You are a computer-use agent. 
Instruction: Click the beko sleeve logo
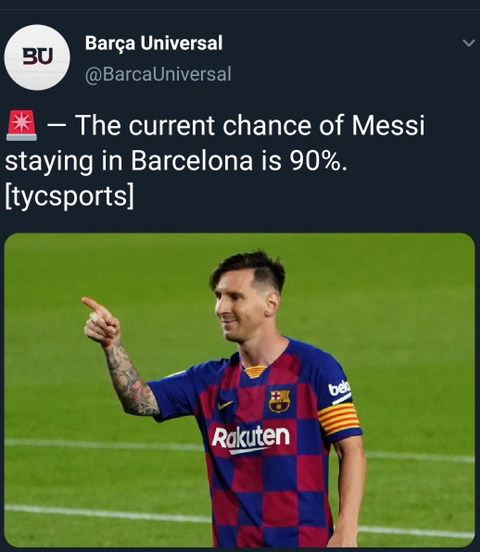pyautogui.click(x=339, y=389)
